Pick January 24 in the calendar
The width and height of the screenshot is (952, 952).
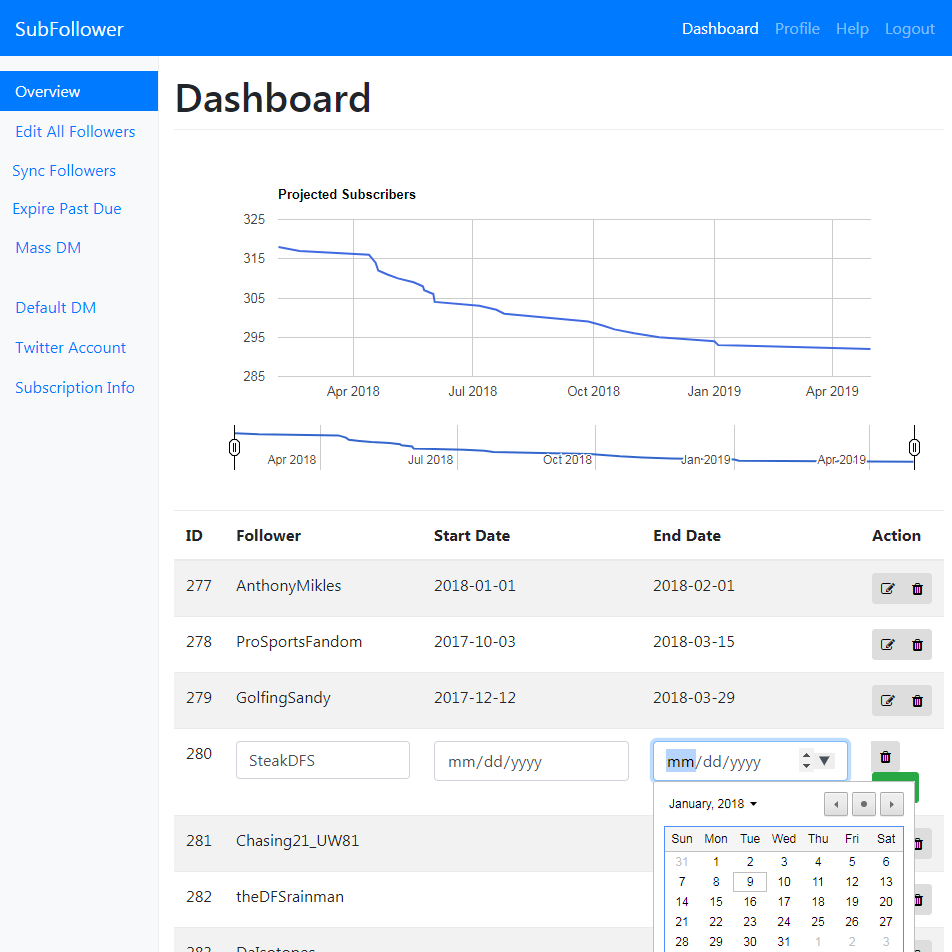click(784, 922)
